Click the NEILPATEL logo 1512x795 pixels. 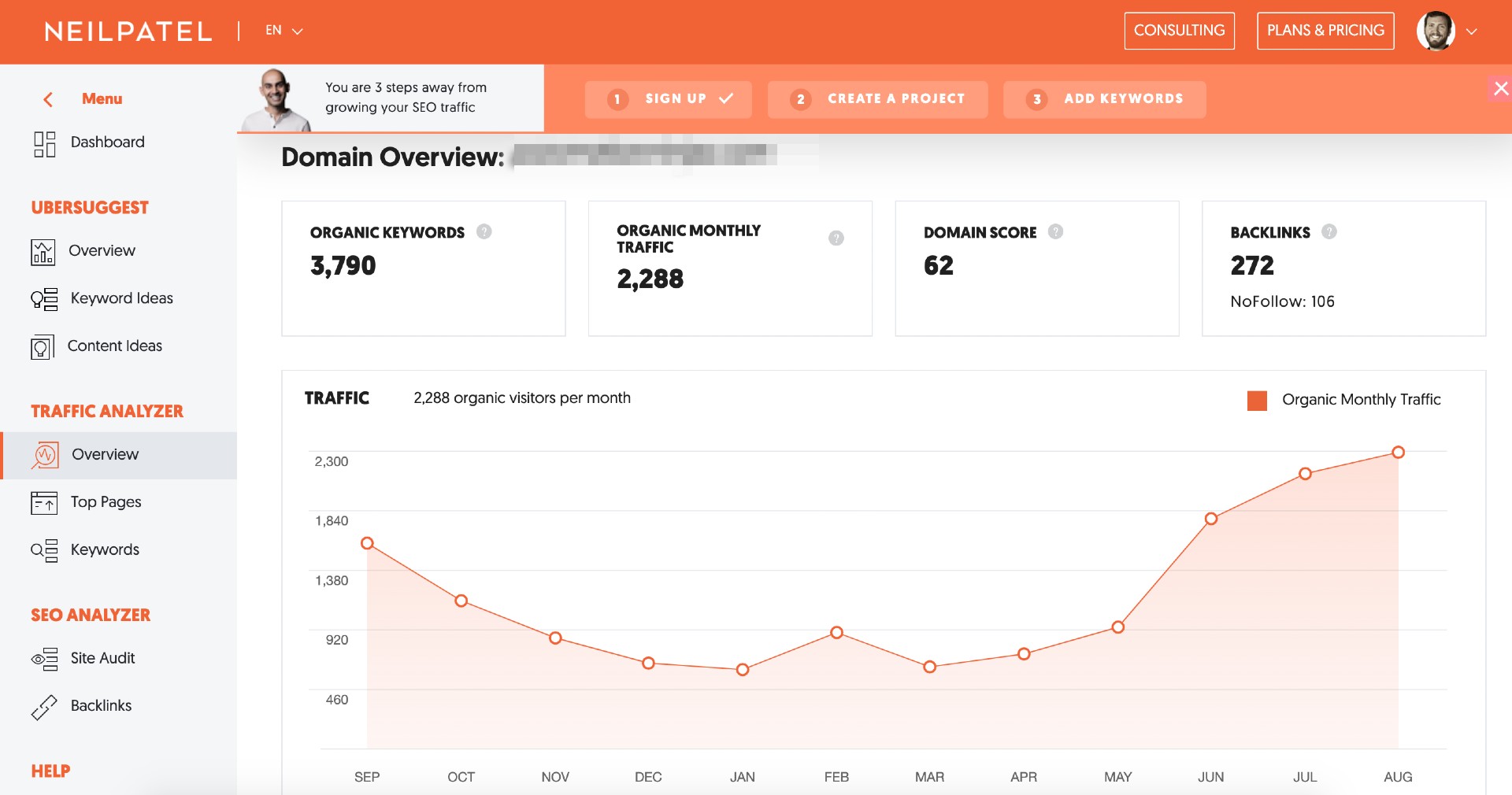(x=128, y=31)
